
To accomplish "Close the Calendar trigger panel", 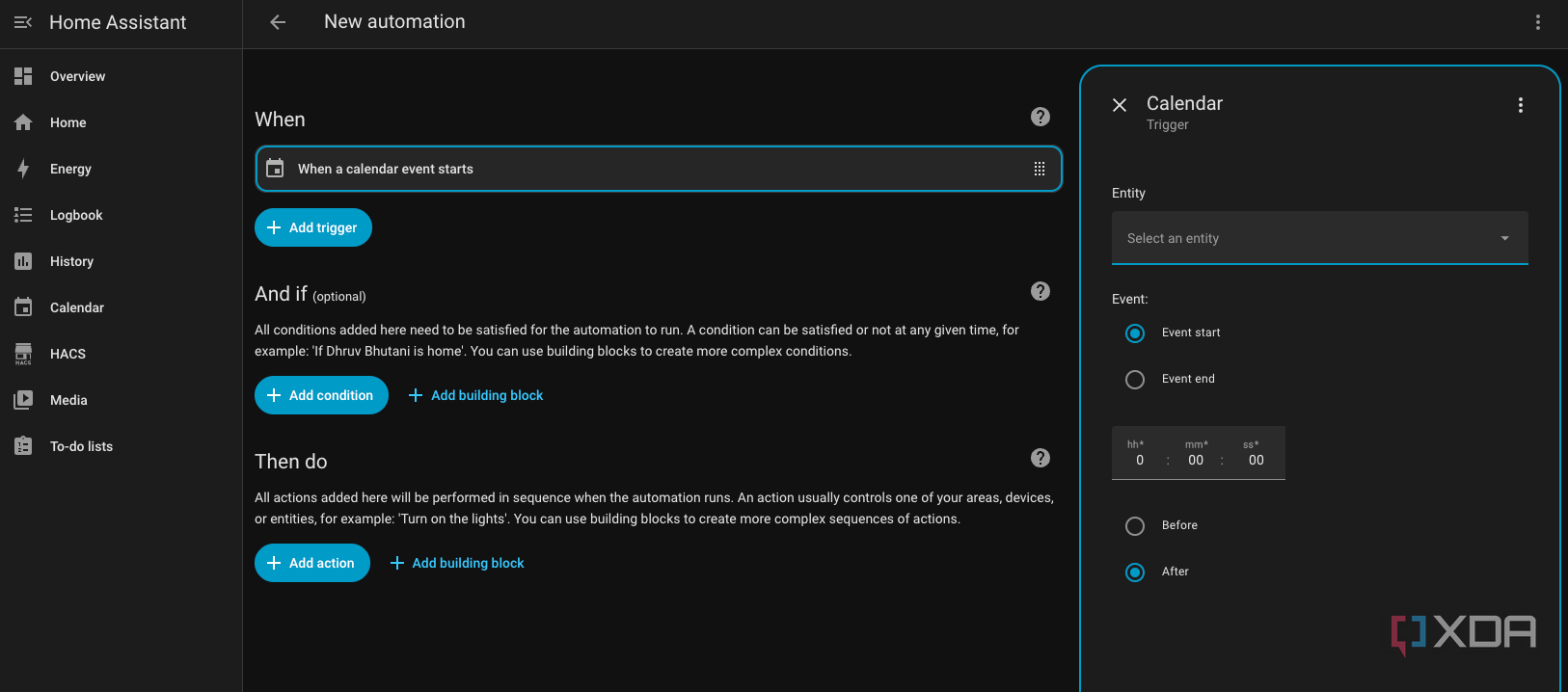I will tap(1120, 105).
